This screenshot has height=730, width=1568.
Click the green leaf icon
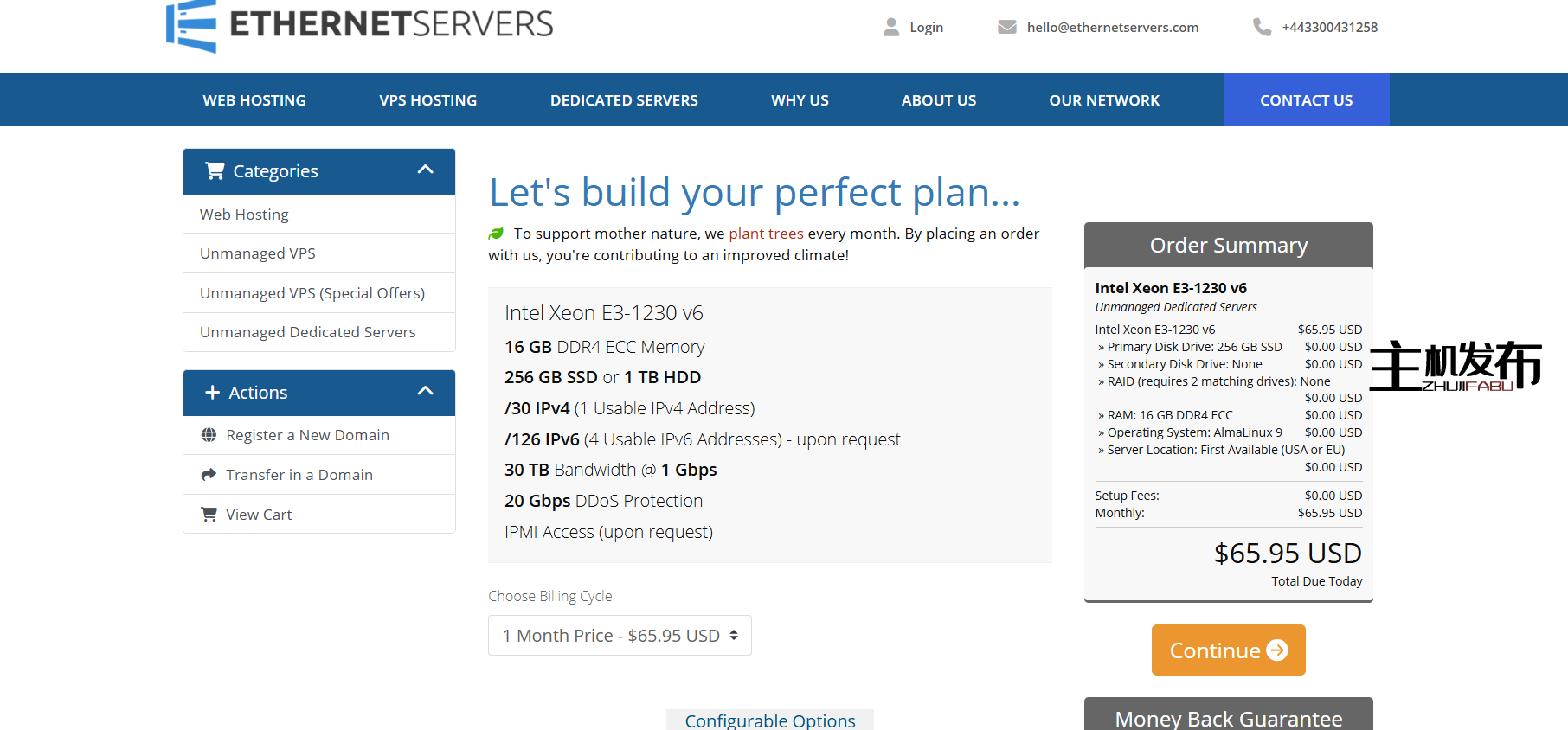point(496,234)
